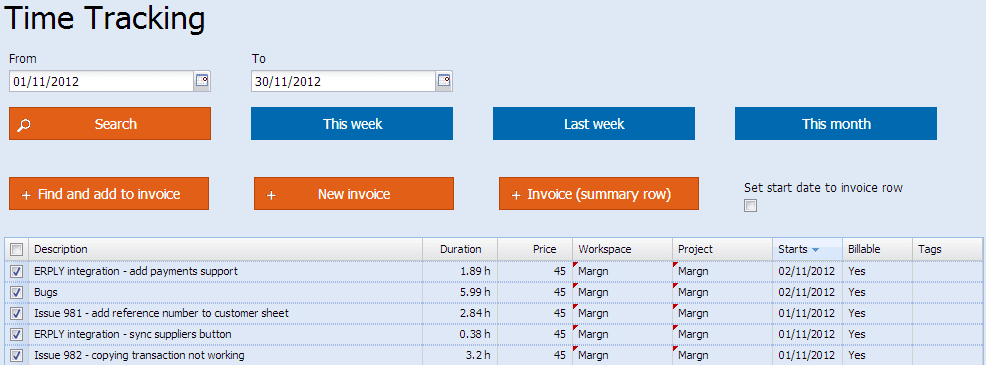Uncheck the Issue 981 row checkbox

pos(17,313)
